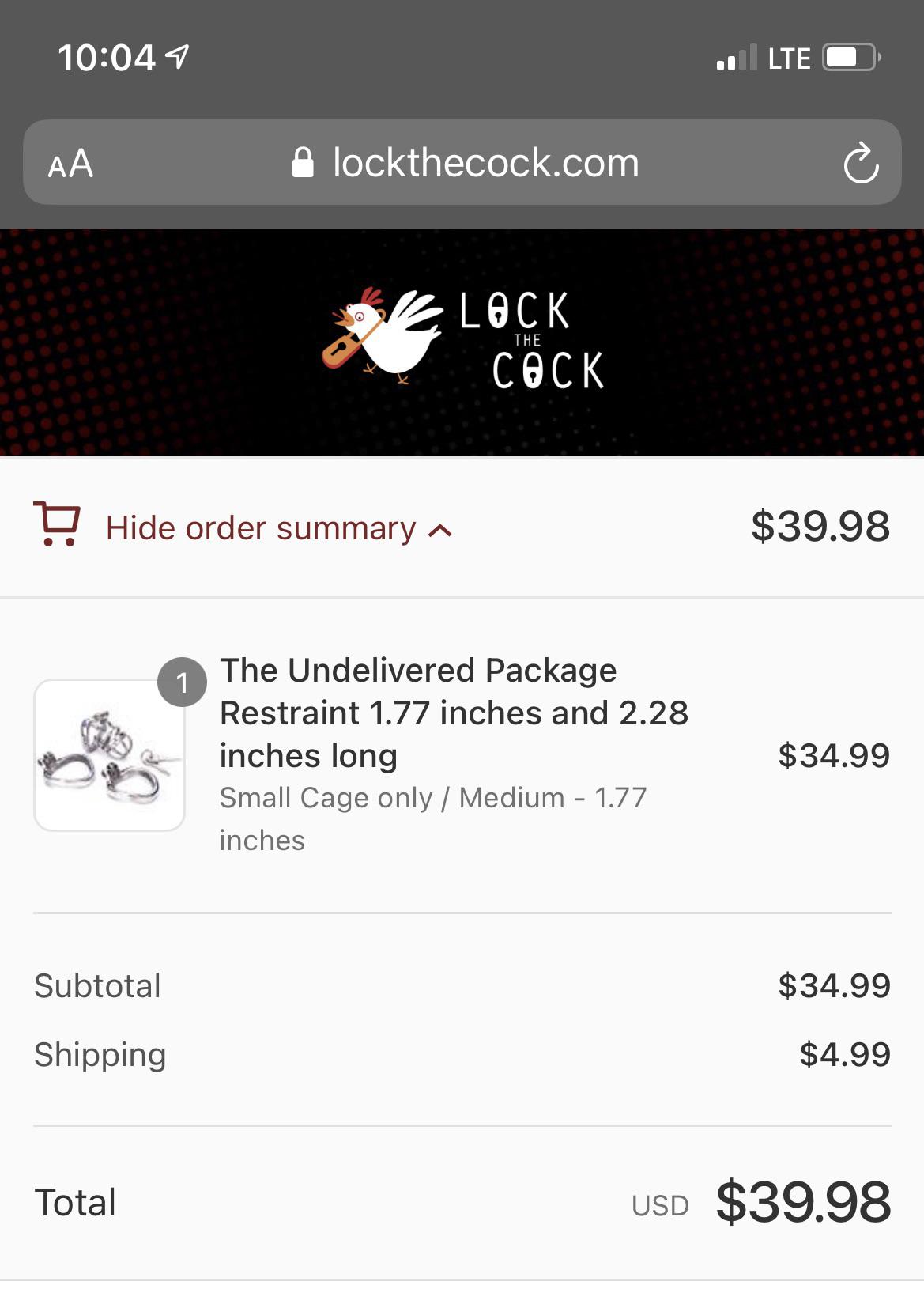The width and height of the screenshot is (924, 1289).
Task: Tap the lockthecock.com address field
Action: click(x=485, y=163)
